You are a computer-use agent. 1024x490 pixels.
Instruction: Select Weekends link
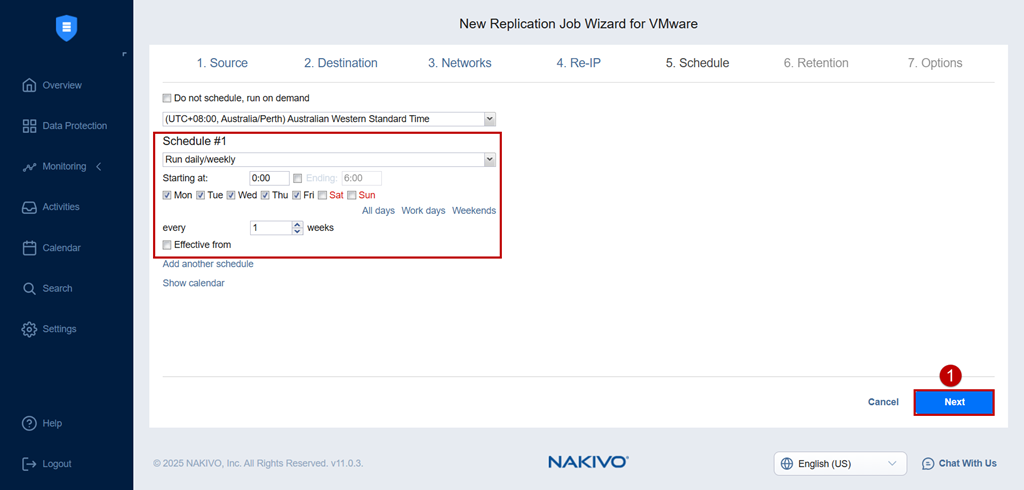tap(474, 211)
